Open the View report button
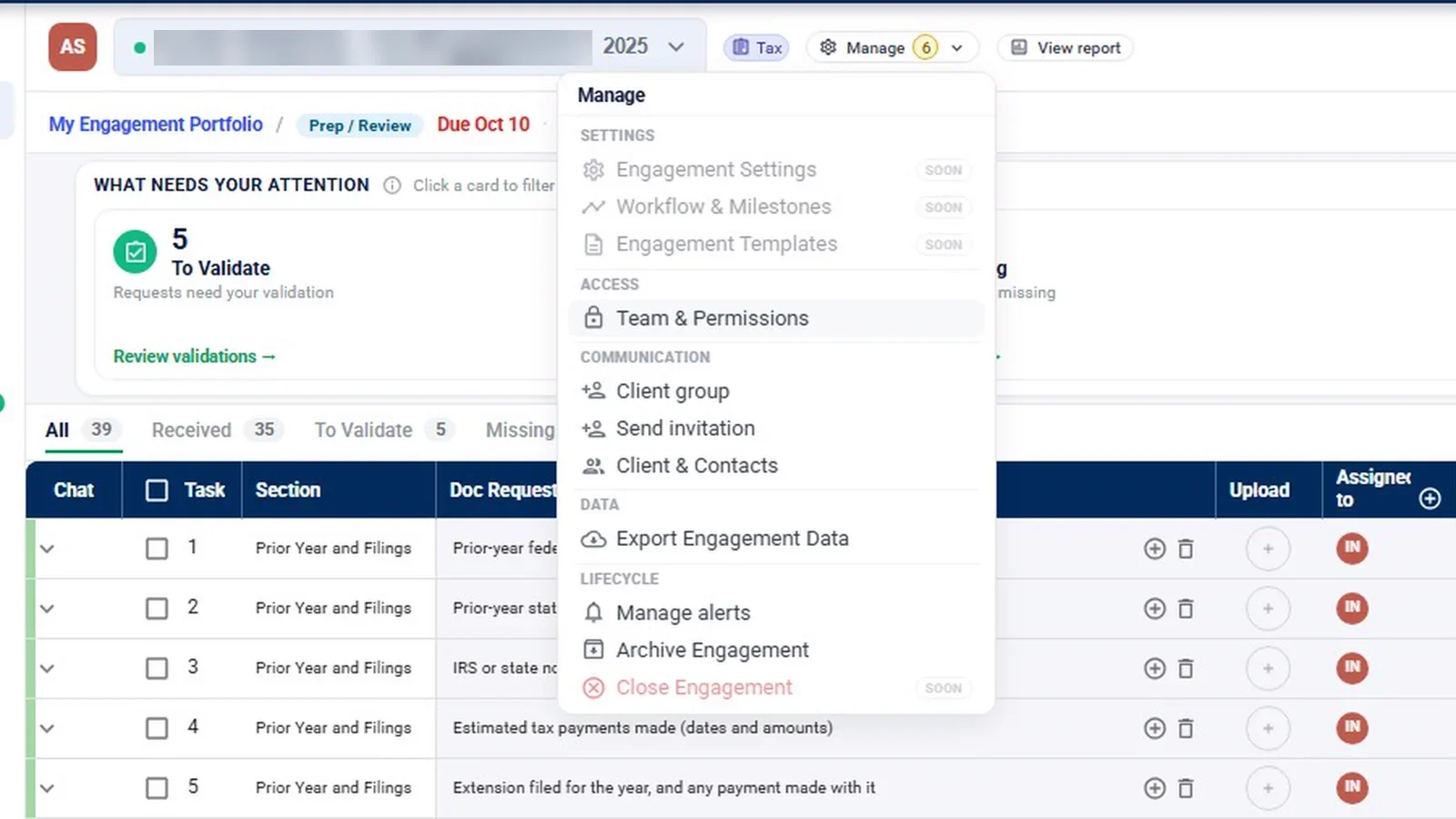 click(1066, 47)
